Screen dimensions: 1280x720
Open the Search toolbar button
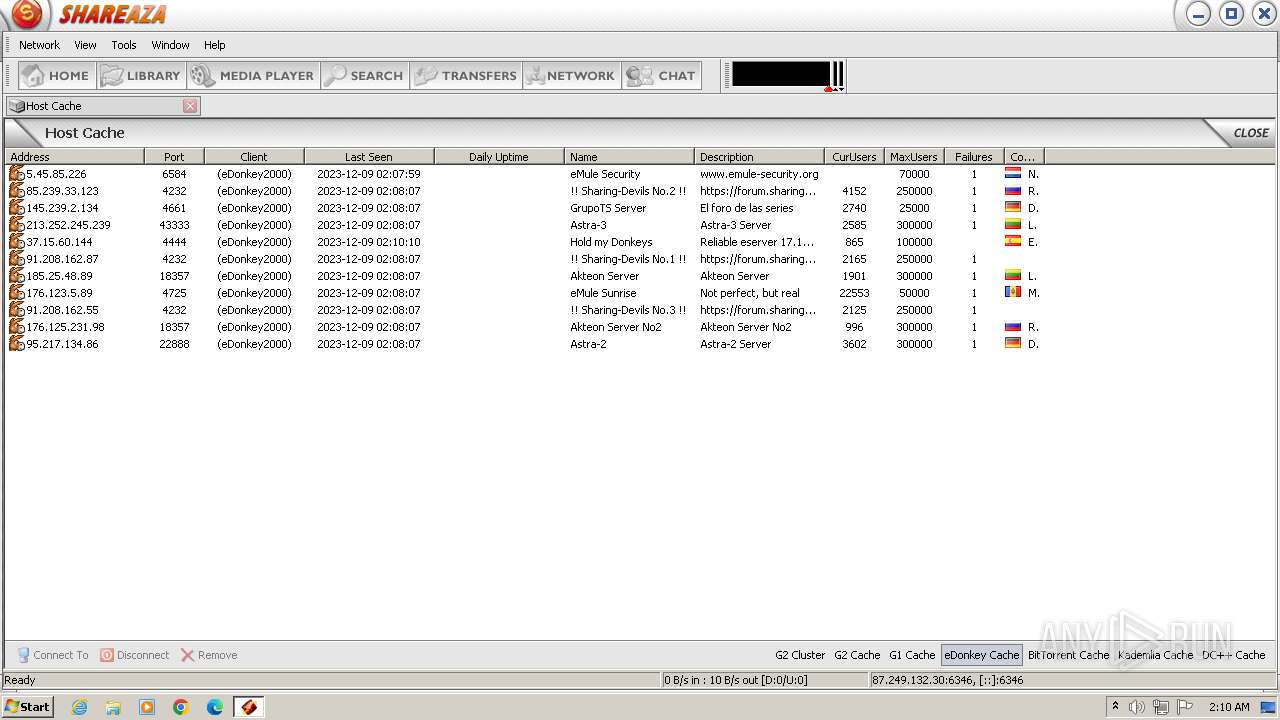coord(365,75)
